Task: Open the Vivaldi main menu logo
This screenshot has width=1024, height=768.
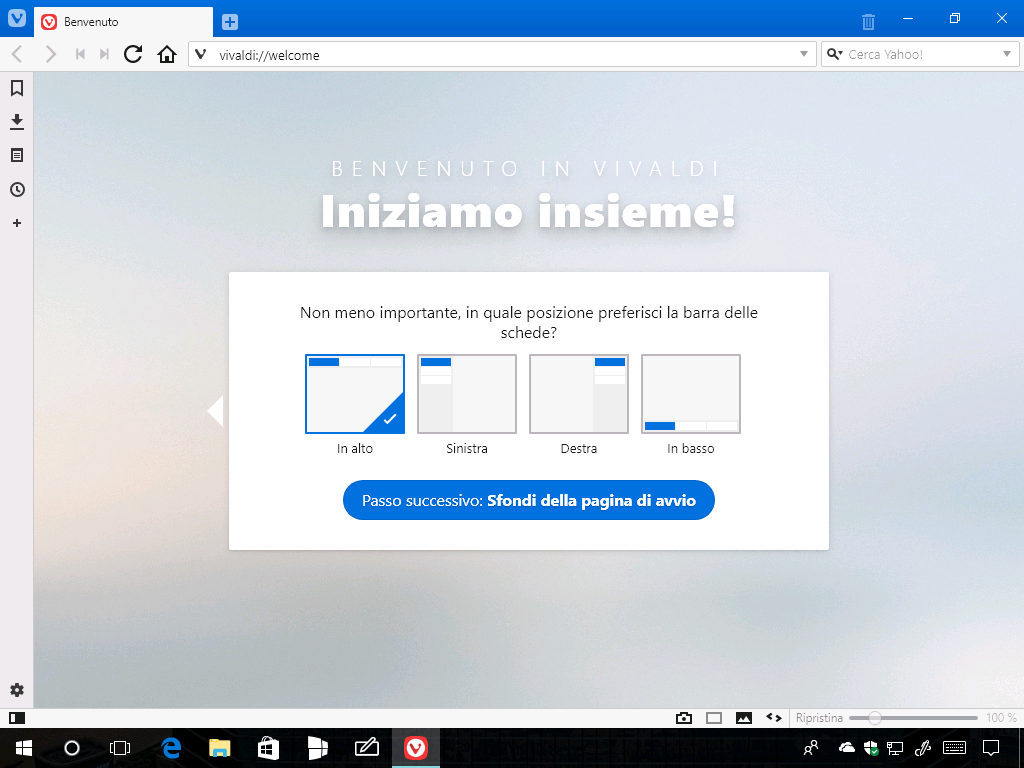Action: tap(16, 18)
